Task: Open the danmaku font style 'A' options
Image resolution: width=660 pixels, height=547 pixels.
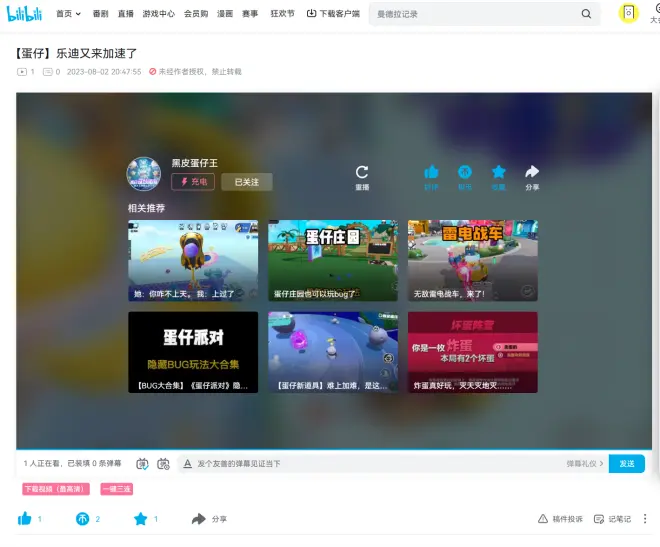Action: point(186,464)
